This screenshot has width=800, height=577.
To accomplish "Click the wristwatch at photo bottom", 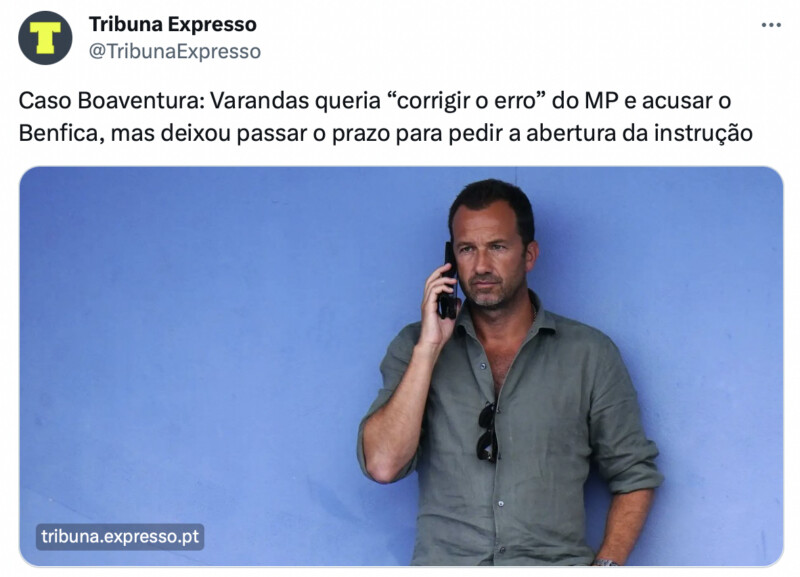I will click(x=606, y=562).
